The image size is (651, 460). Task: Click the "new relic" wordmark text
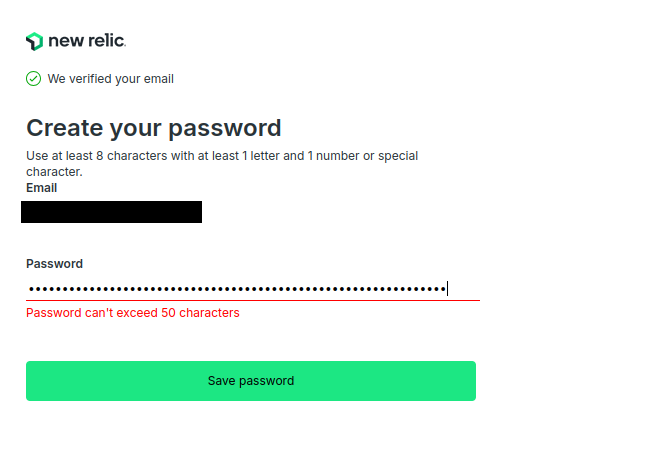[87, 41]
